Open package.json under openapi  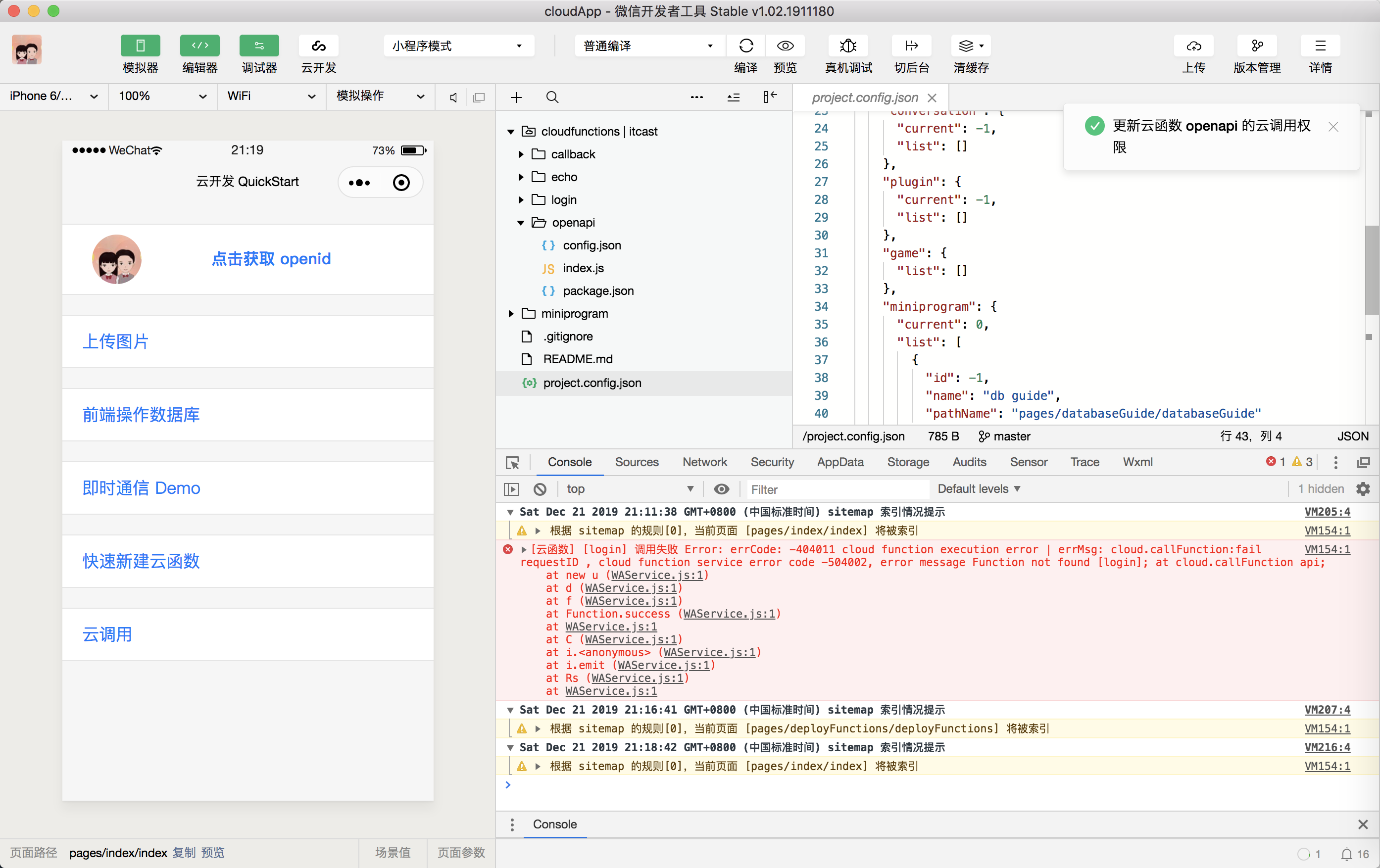(598, 291)
